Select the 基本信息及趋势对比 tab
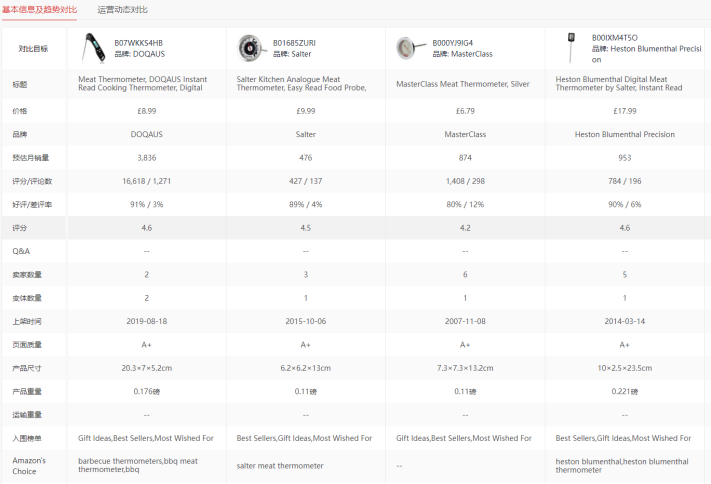Viewport: 711px width, 484px height. click(x=39, y=10)
